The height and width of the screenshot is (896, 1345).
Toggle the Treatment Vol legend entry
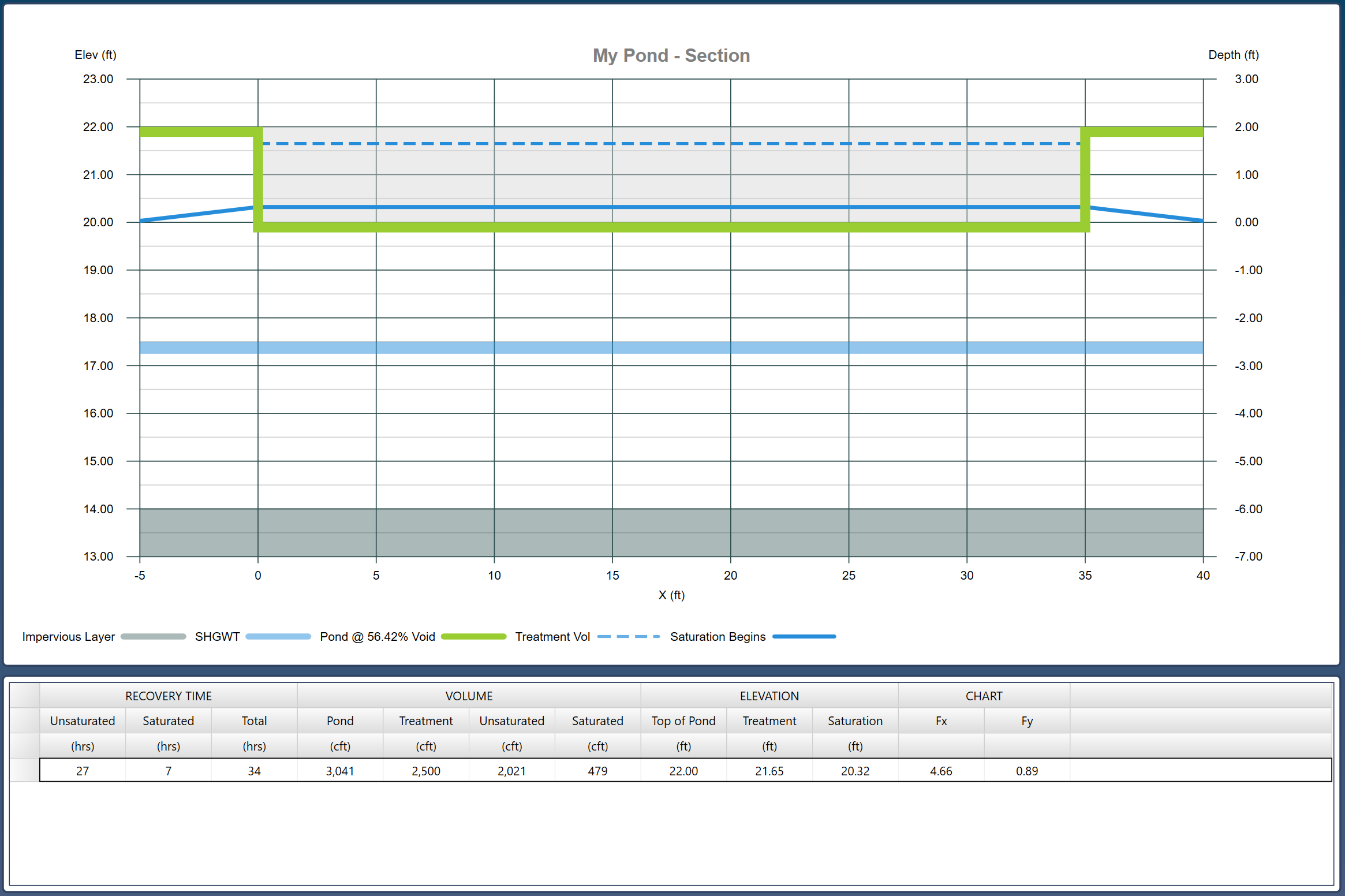(x=587, y=637)
